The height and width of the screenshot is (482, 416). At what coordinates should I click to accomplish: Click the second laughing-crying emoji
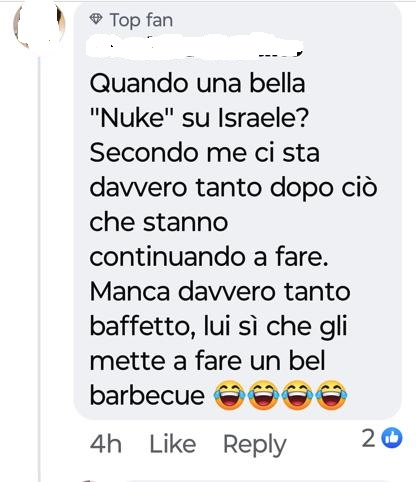tap(263, 395)
